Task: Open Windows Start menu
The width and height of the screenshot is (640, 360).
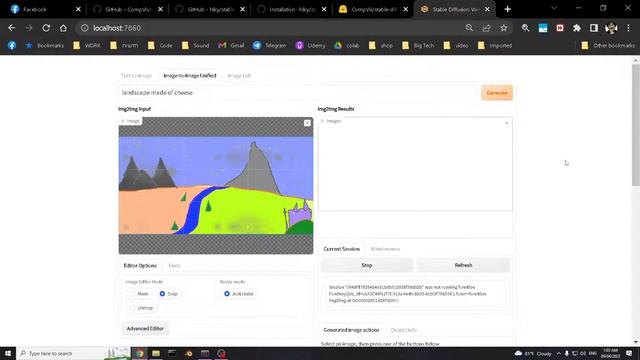Action: click(x=8, y=353)
